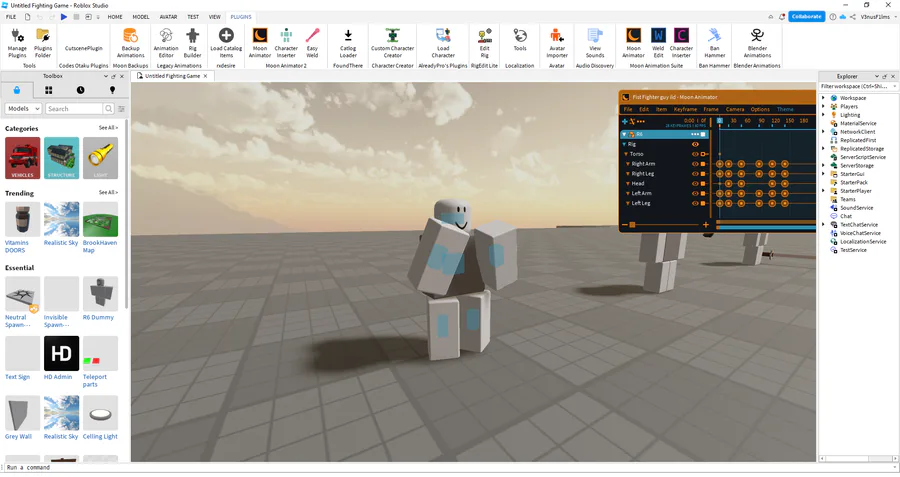Viewport: 900px width, 477px height.
Task: Open the Camera menu in Moon Animator
Action: 735,109
